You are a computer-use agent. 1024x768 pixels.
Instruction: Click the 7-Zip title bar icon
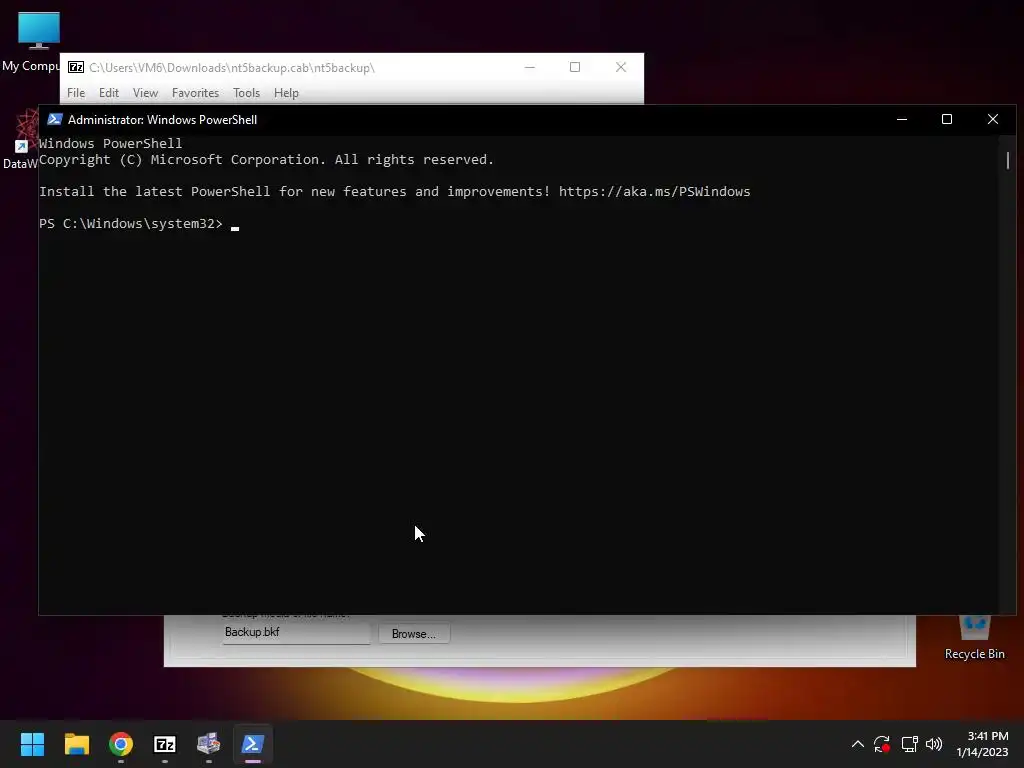pos(76,67)
